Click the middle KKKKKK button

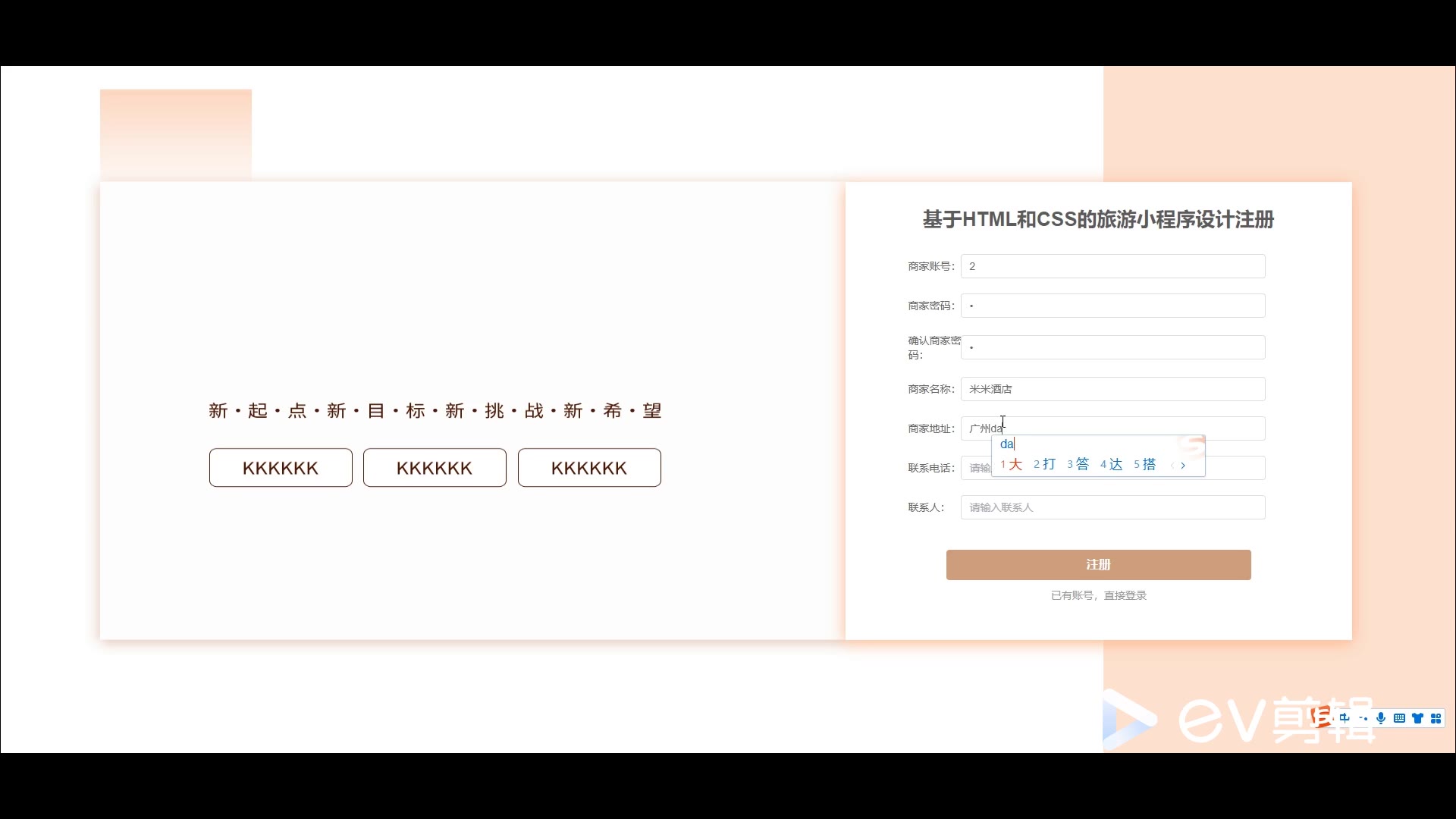point(435,468)
